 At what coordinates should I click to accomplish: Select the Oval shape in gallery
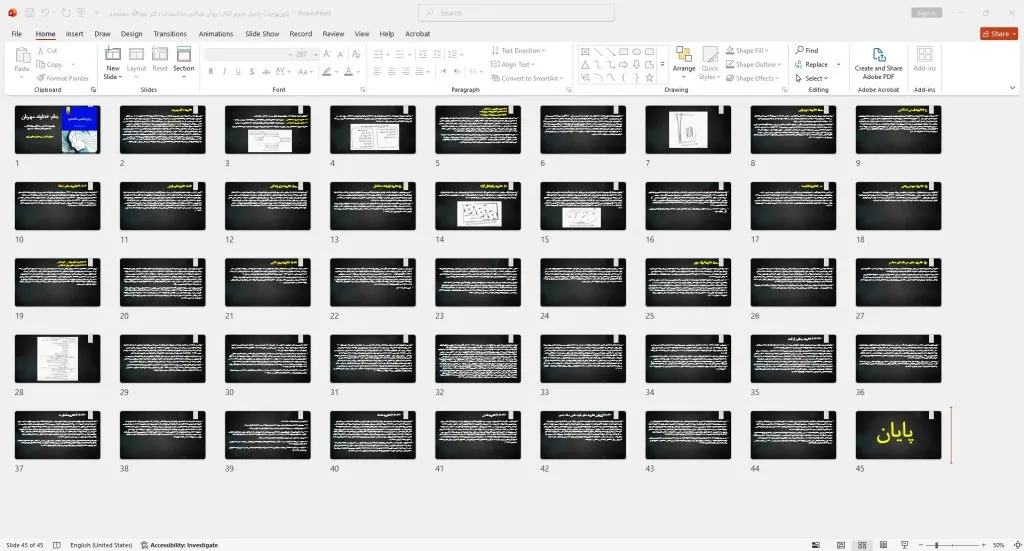coord(636,52)
